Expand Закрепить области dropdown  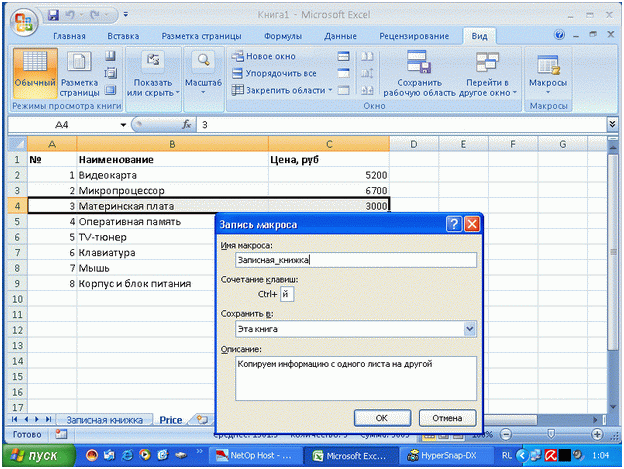click(282, 90)
